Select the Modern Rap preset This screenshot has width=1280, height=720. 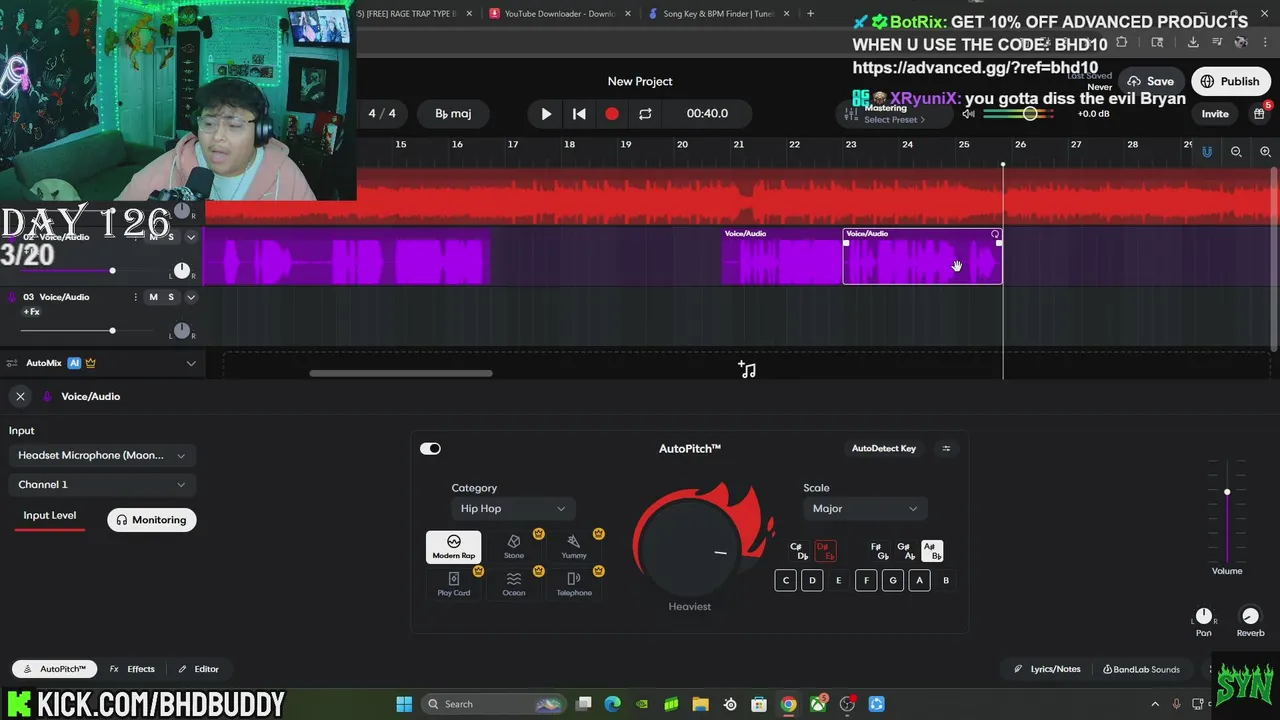click(x=453, y=547)
